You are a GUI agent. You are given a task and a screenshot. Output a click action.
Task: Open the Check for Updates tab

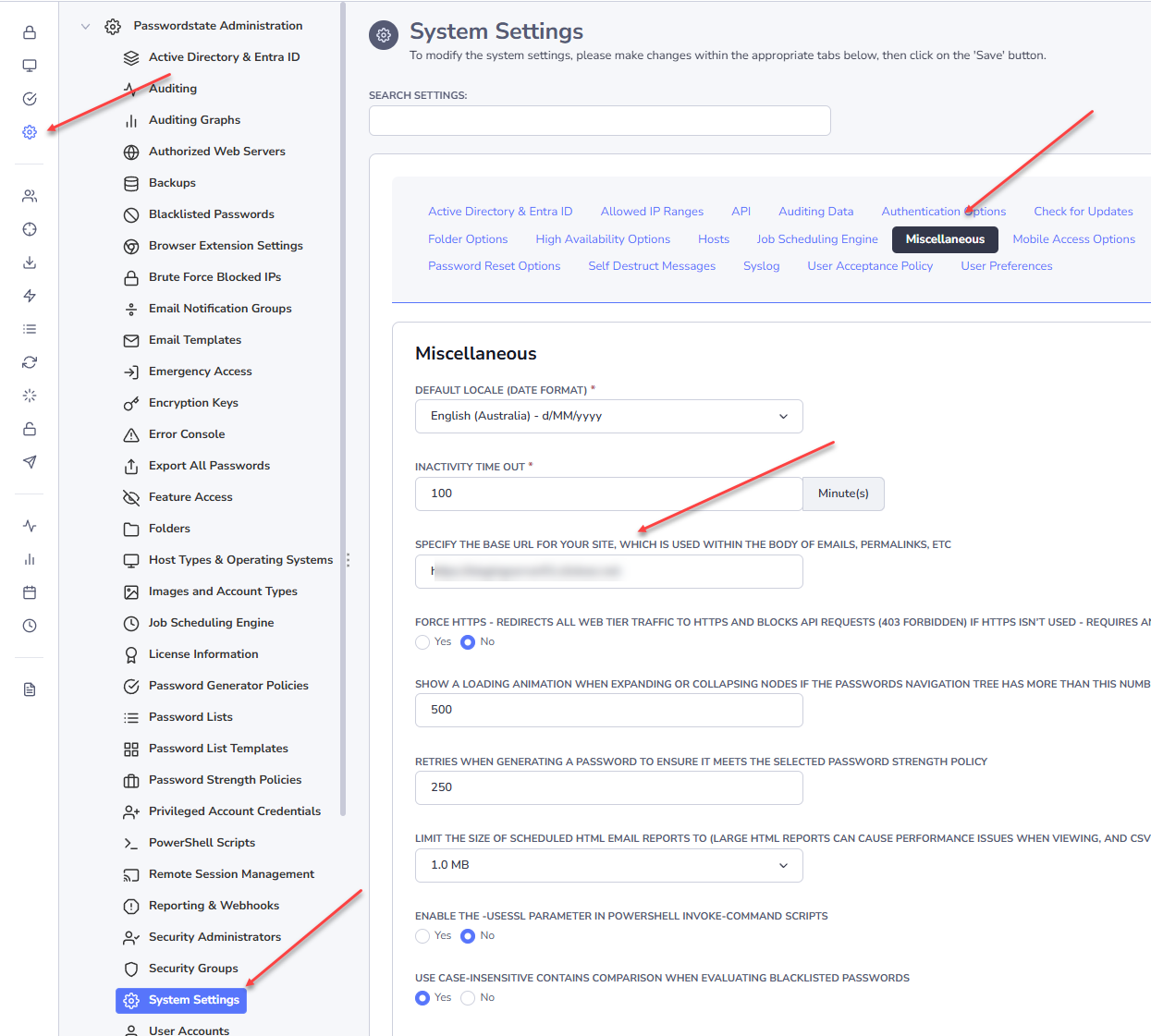[x=1084, y=212]
